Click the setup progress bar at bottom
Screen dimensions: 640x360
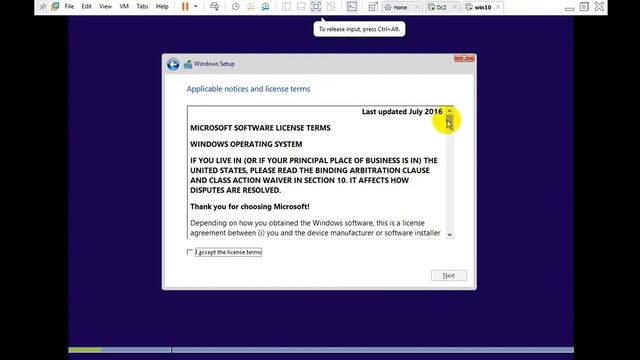[x=321, y=350]
